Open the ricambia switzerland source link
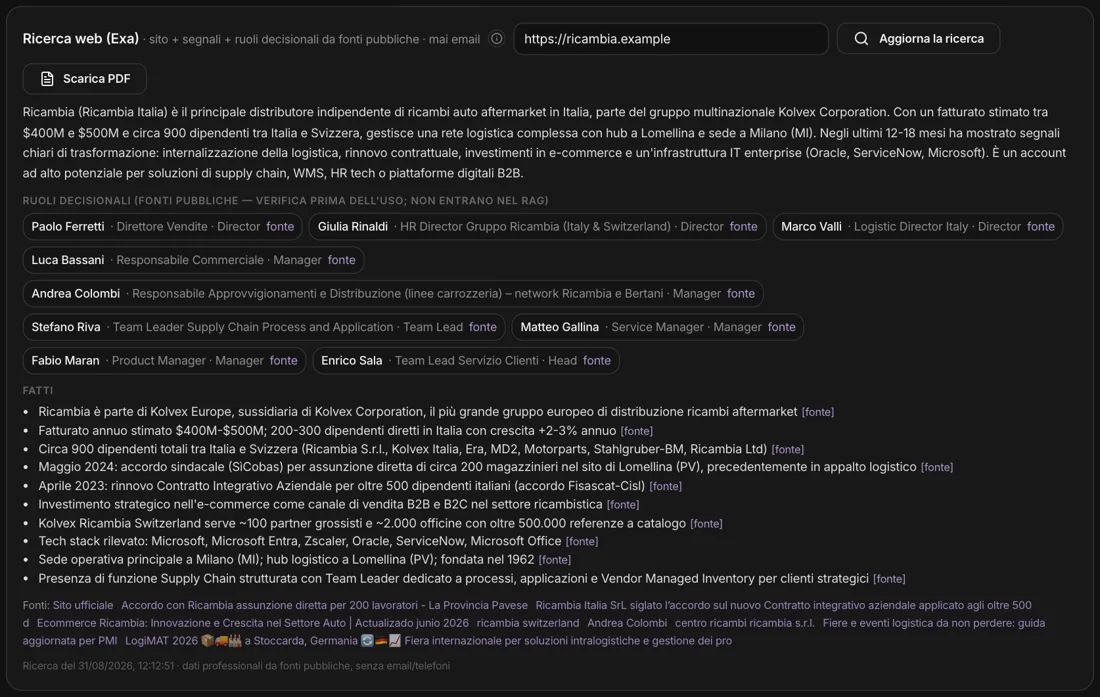1100x697 pixels. pyautogui.click(x=528, y=623)
